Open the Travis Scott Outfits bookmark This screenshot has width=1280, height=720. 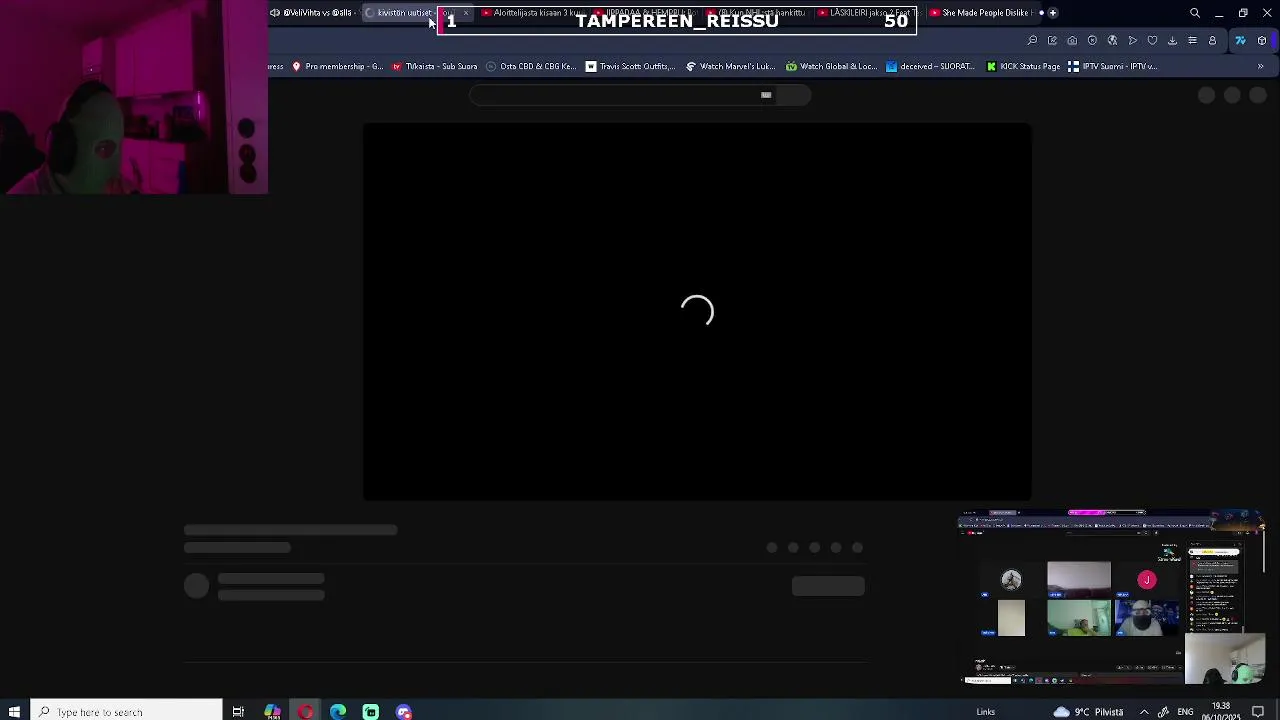pos(630,67)
